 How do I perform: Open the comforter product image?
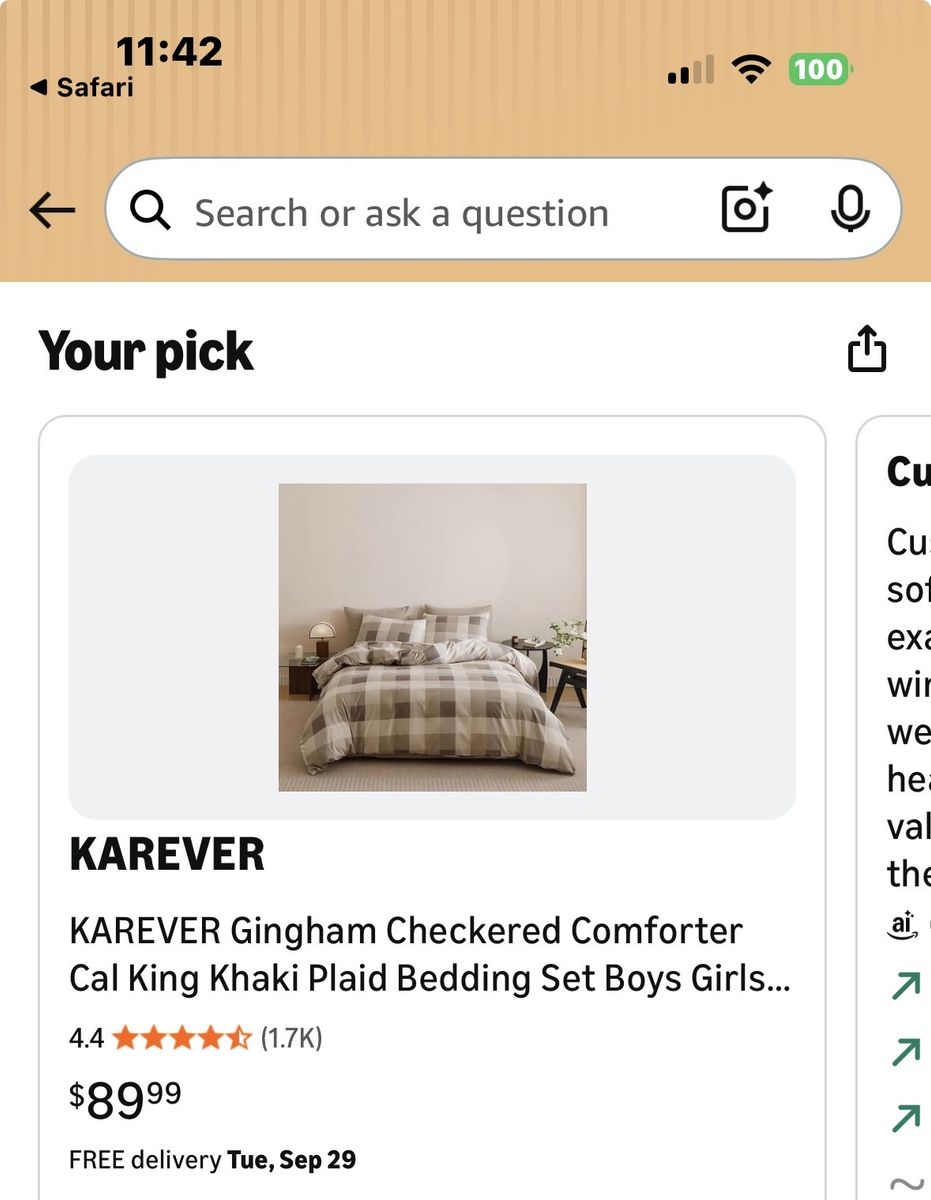[432, 637]
